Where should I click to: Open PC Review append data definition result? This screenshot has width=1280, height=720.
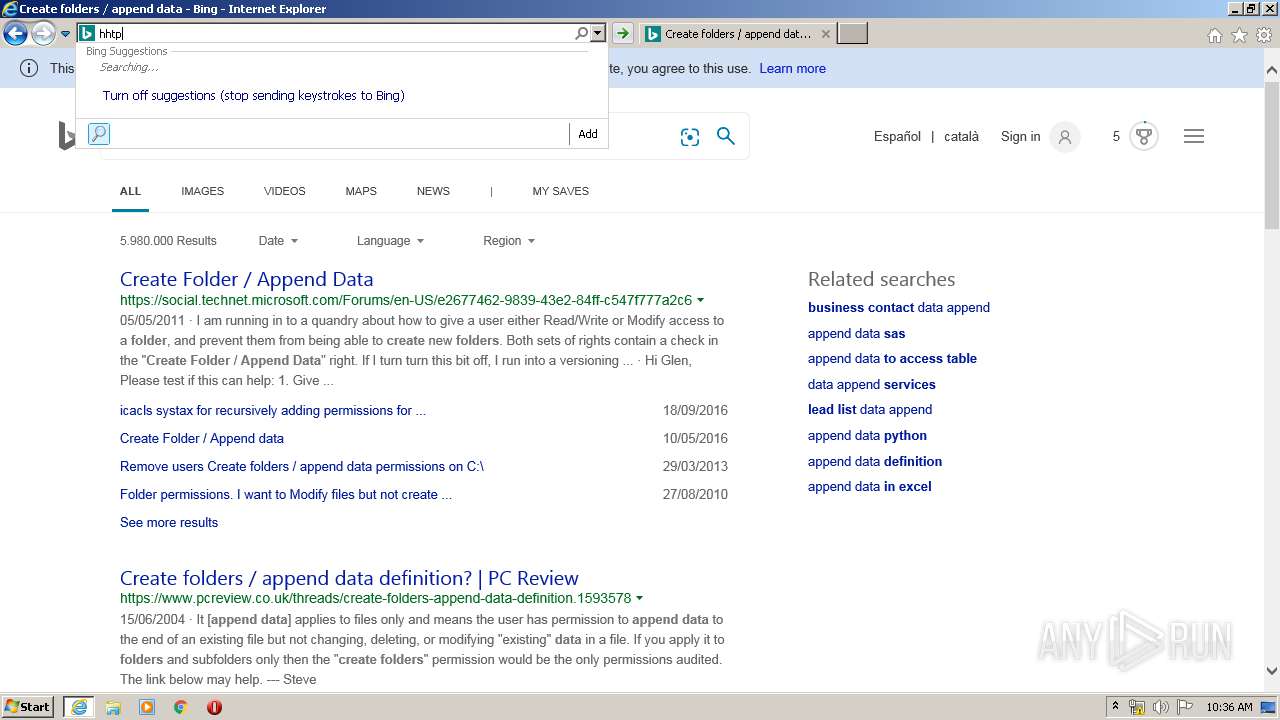coord(349,578)
